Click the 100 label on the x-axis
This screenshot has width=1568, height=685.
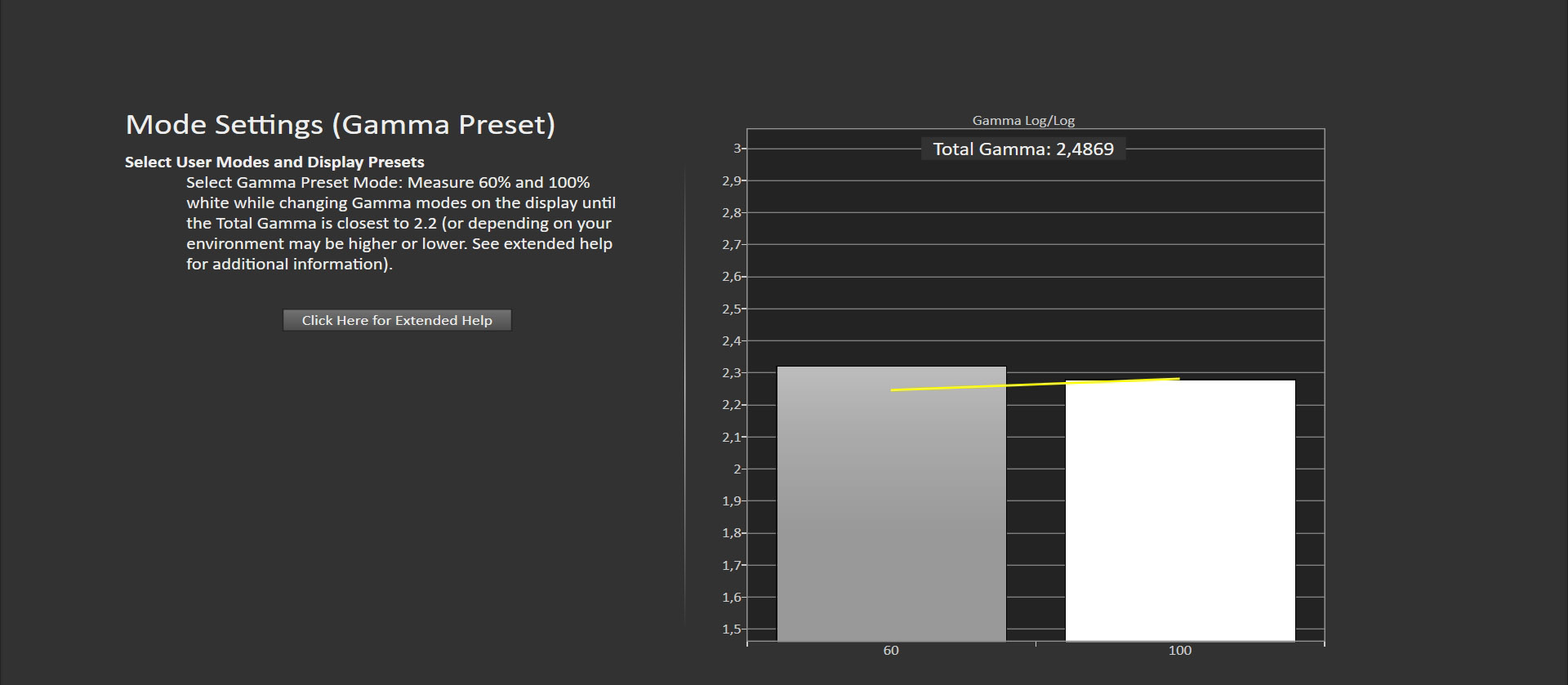[x=1180, y=651]
